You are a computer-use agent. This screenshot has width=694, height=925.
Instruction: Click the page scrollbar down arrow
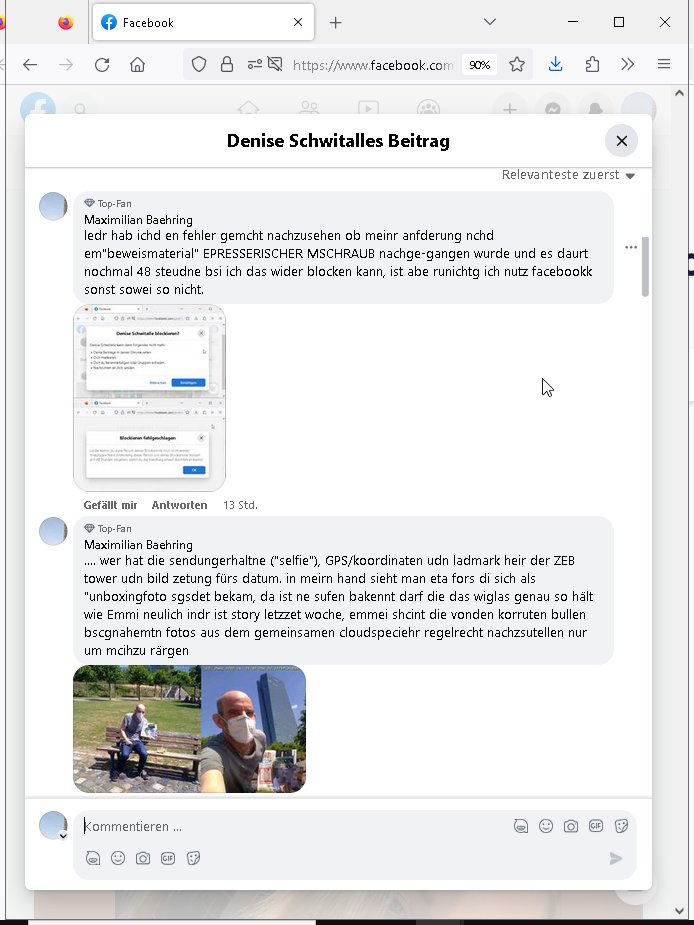point(679,911)
